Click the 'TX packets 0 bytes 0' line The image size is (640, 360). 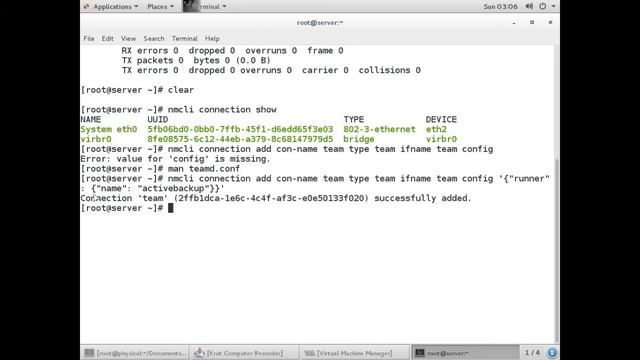pos(196,60)
